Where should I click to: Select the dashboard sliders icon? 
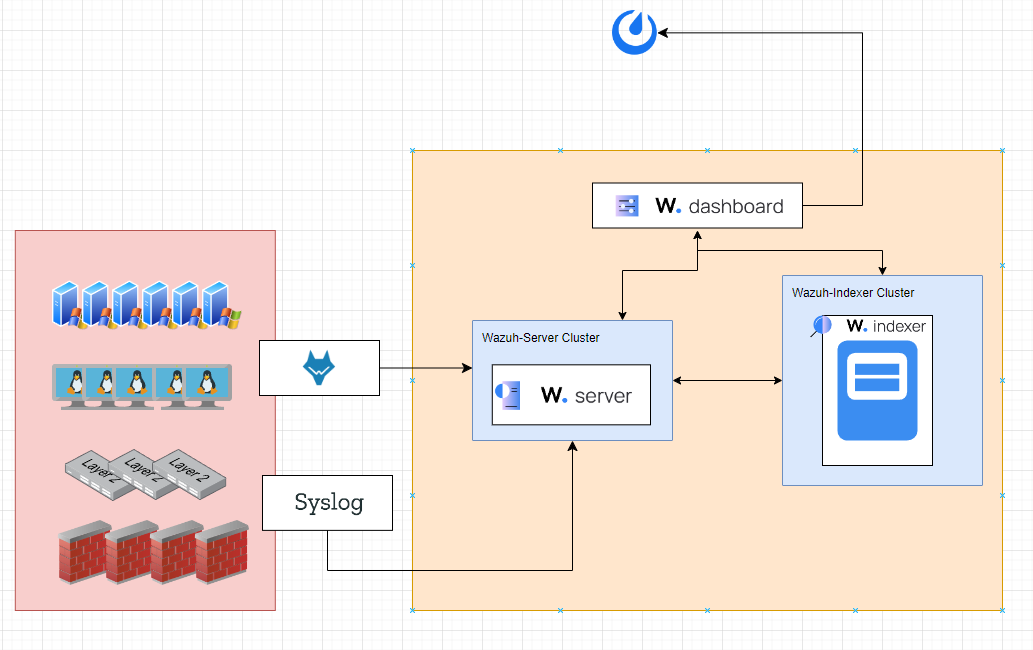coord(627,206)
